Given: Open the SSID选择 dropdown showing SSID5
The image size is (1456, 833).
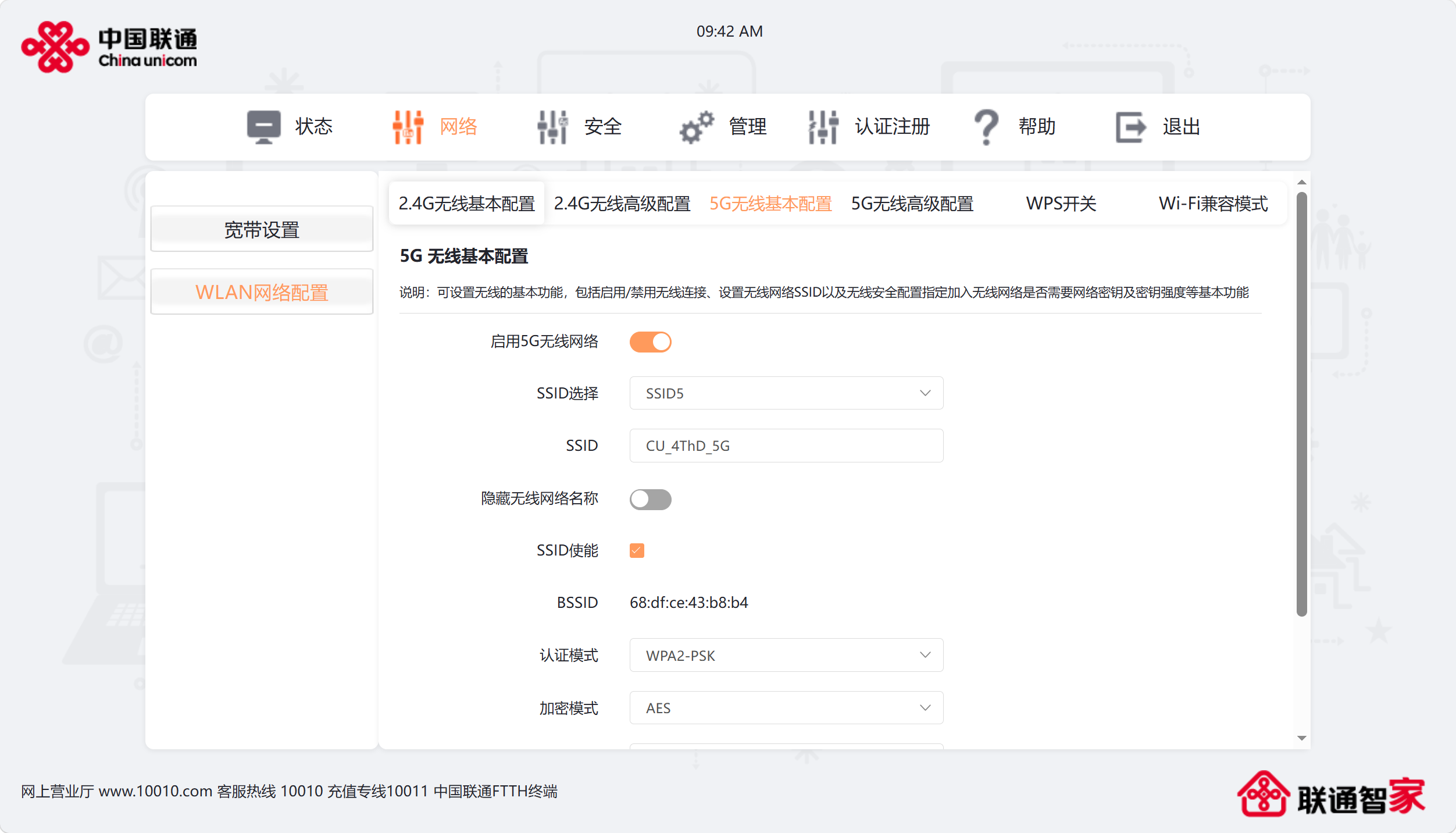Looking at the screenshot, I should (x=786, y=393).
